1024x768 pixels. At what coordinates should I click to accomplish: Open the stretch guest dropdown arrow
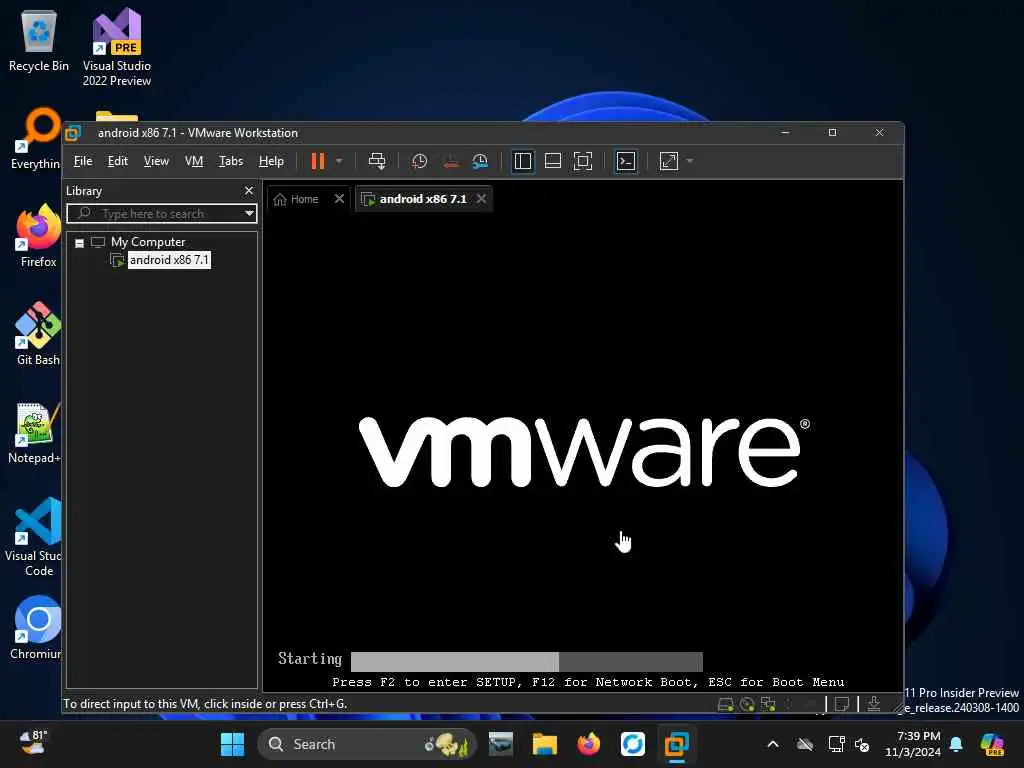pos(690,161)
